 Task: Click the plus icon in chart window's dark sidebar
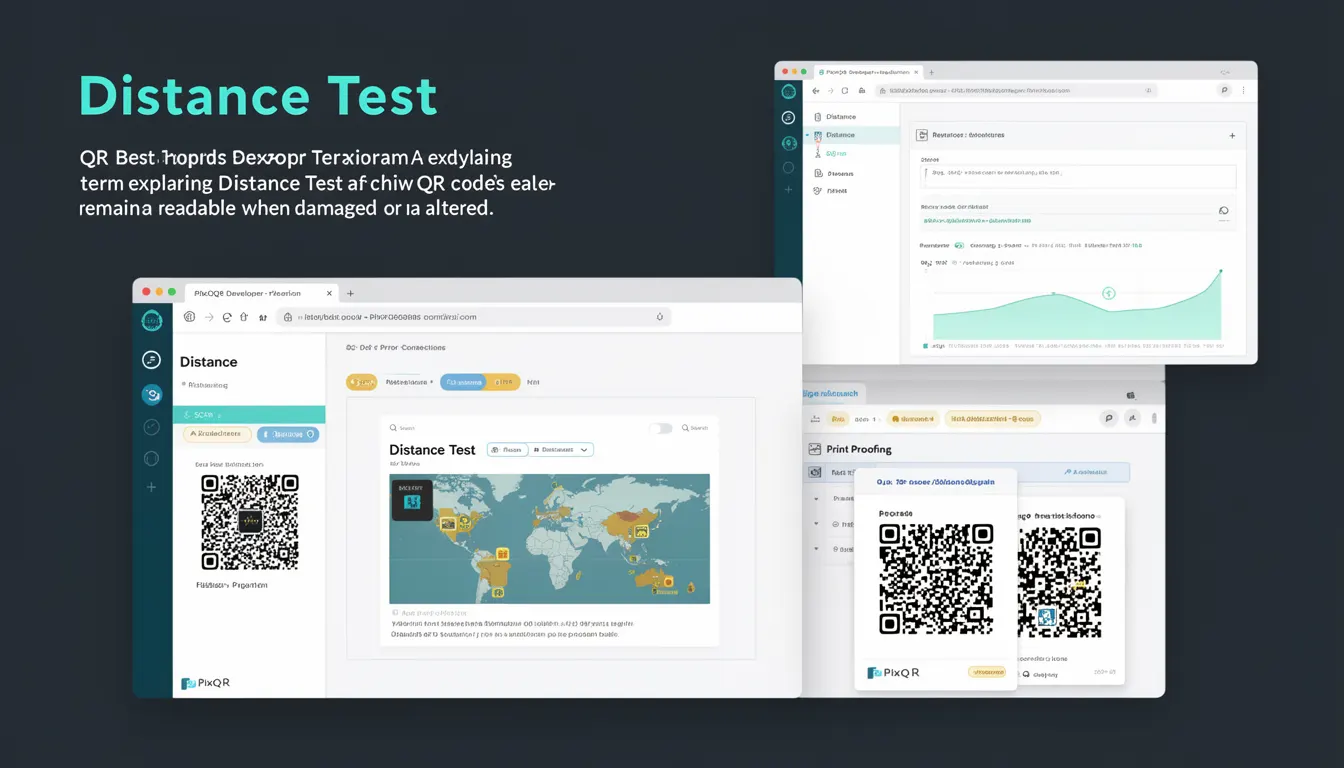click(x=789, y=189)
